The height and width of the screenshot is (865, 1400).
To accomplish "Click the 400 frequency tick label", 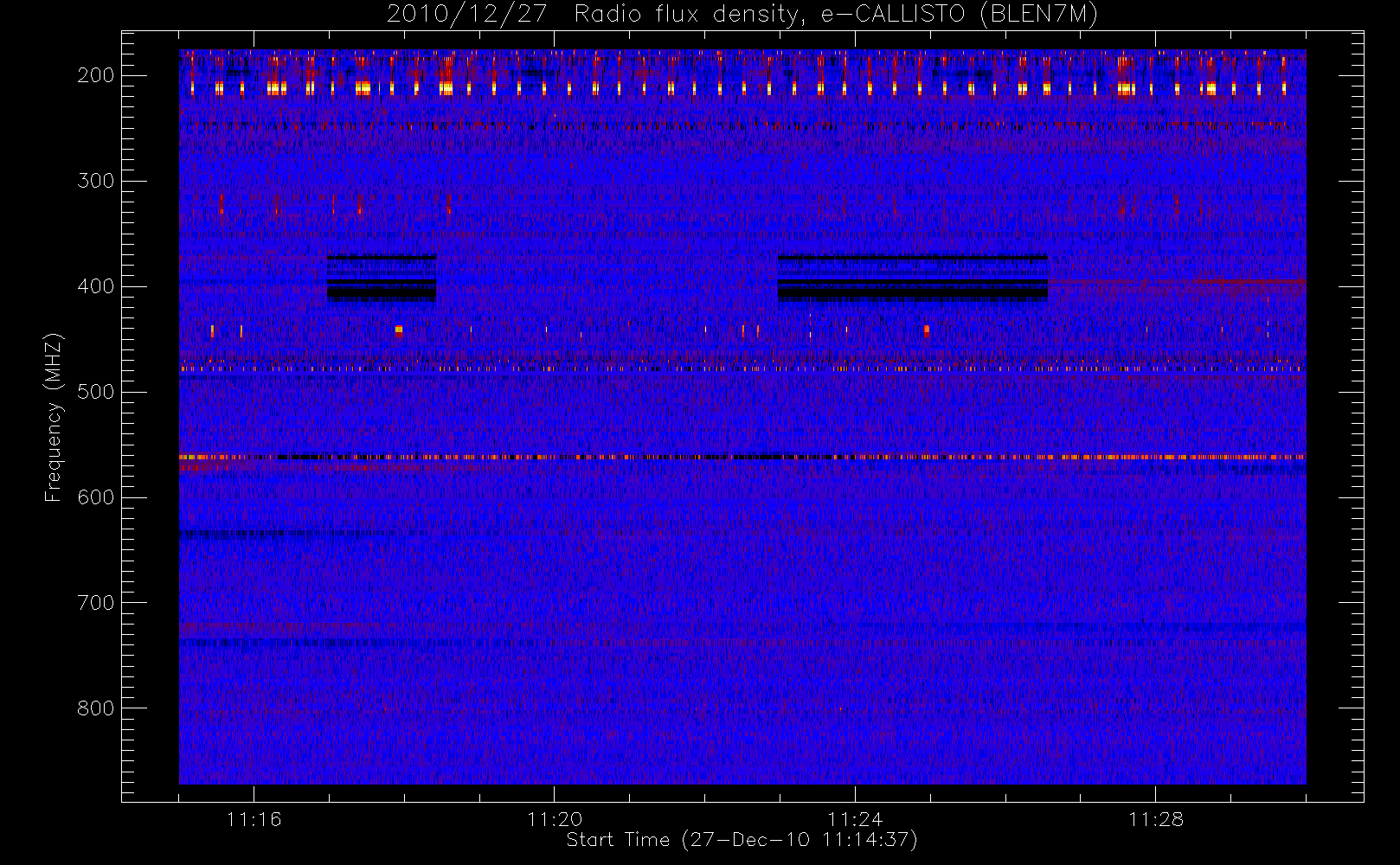I will [96, 286].
